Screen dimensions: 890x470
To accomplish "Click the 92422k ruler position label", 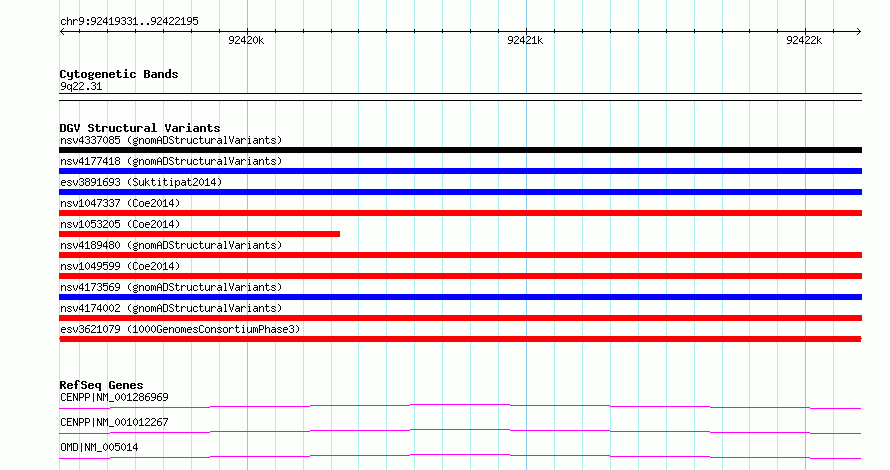I will click(x=804, y=40).
